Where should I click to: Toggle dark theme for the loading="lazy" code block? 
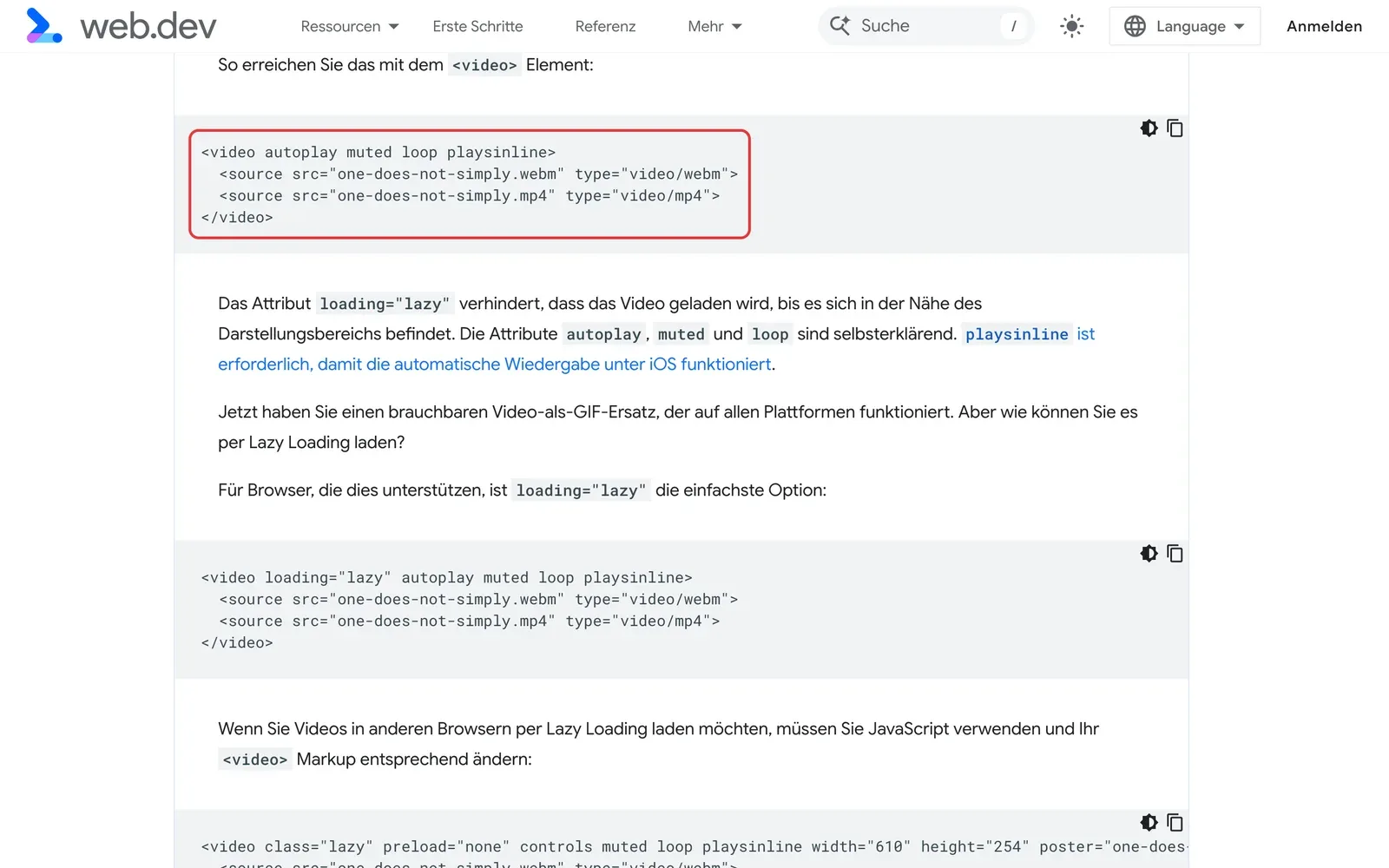coord(1149,554)
